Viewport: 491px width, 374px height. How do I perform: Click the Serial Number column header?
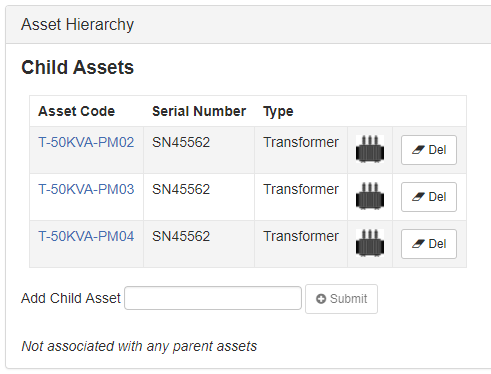[199, 111]
